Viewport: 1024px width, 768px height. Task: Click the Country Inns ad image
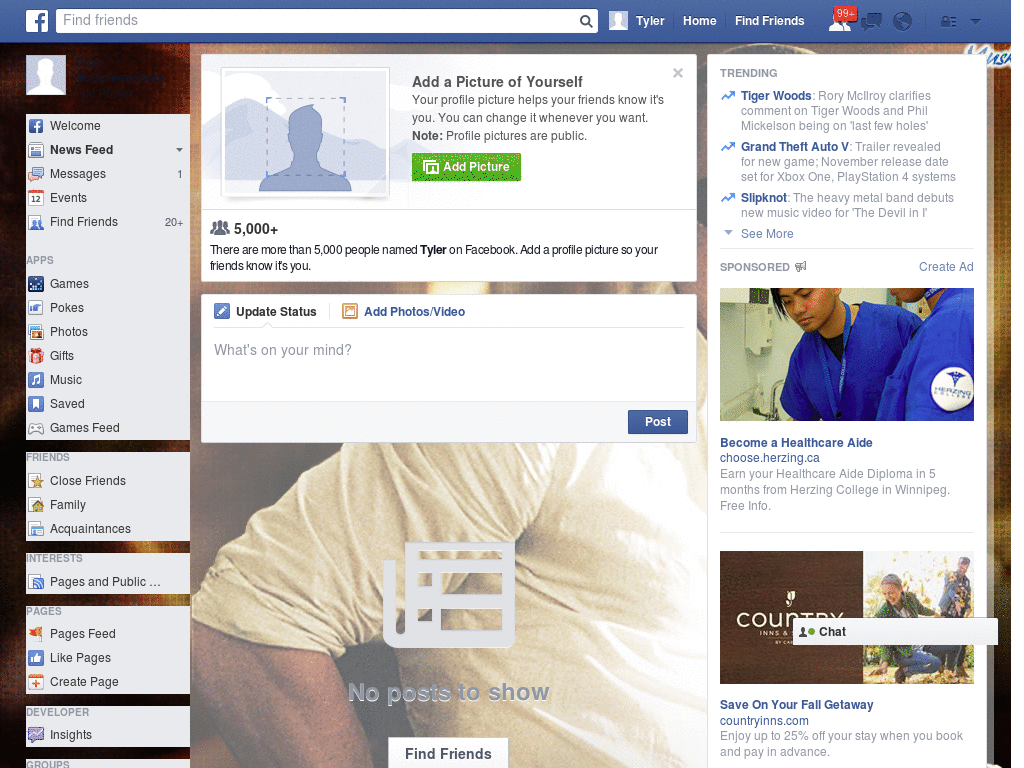point(846,617)
